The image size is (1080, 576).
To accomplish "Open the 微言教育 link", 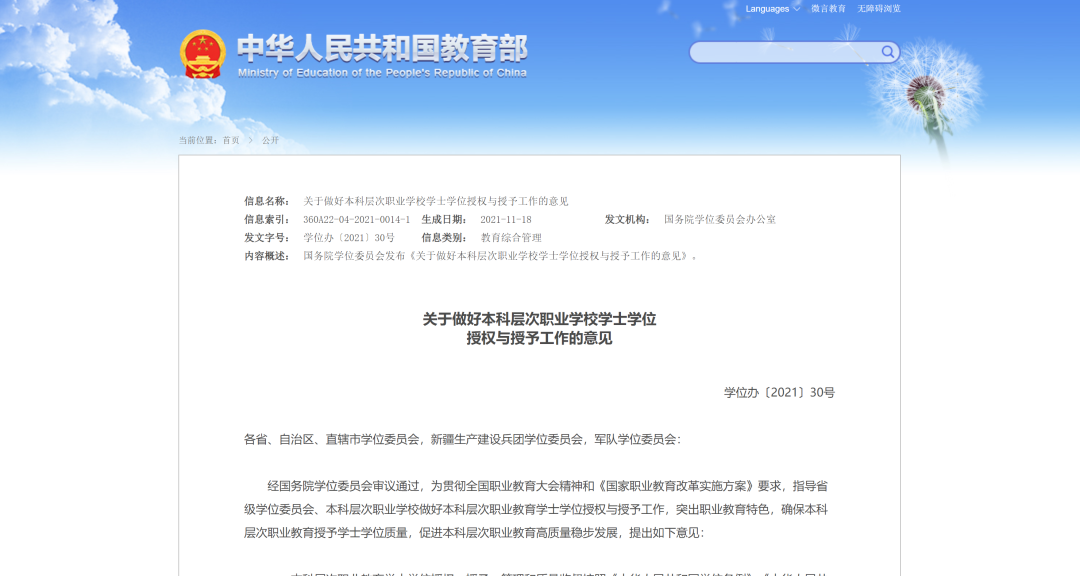I will [828, 9].
